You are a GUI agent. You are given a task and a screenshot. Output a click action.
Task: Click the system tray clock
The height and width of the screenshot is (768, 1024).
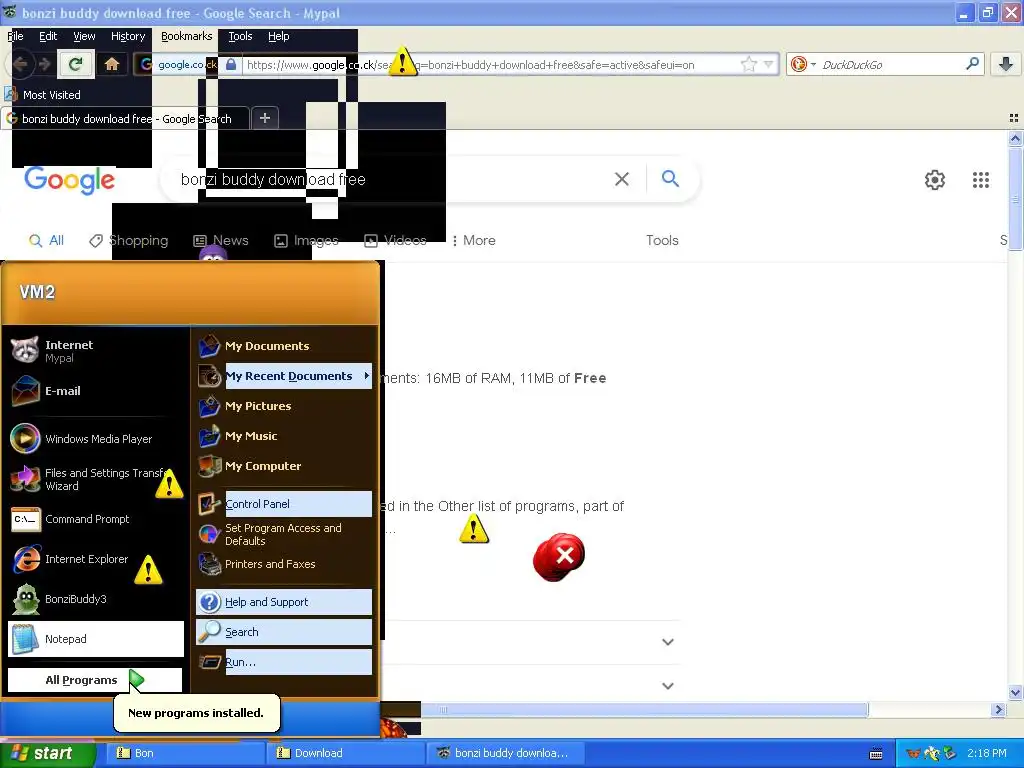coord(987,753)
